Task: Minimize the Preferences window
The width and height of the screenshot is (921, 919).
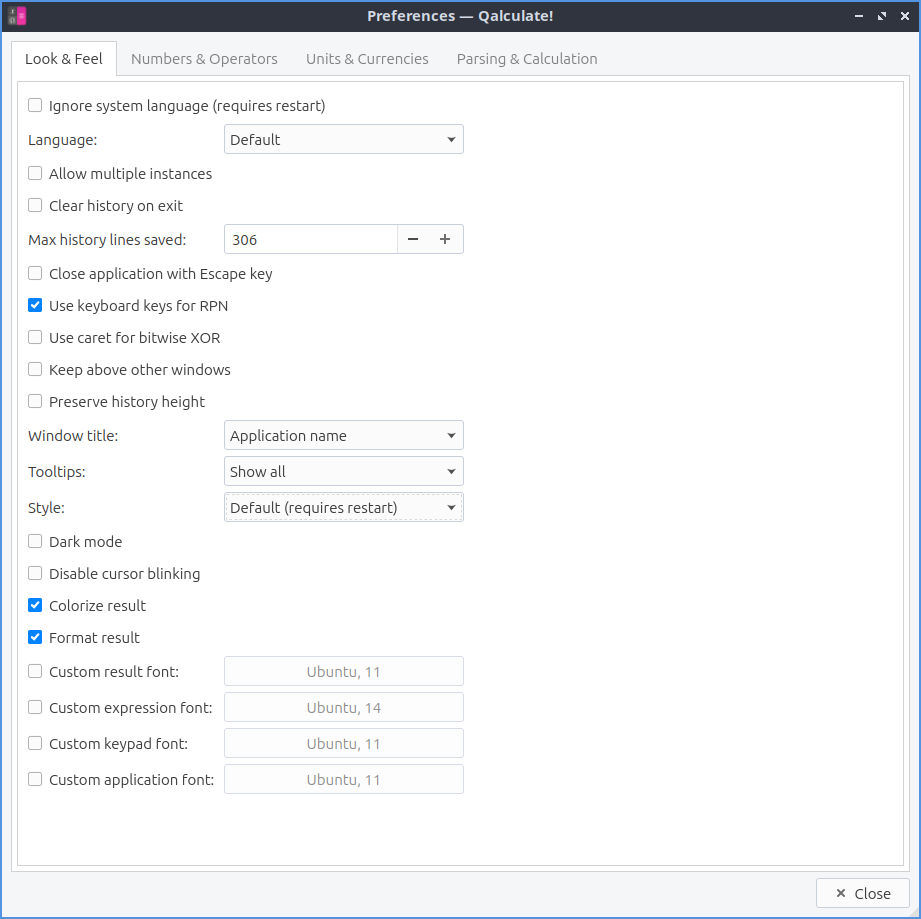Action: click(x=860, y=16)
